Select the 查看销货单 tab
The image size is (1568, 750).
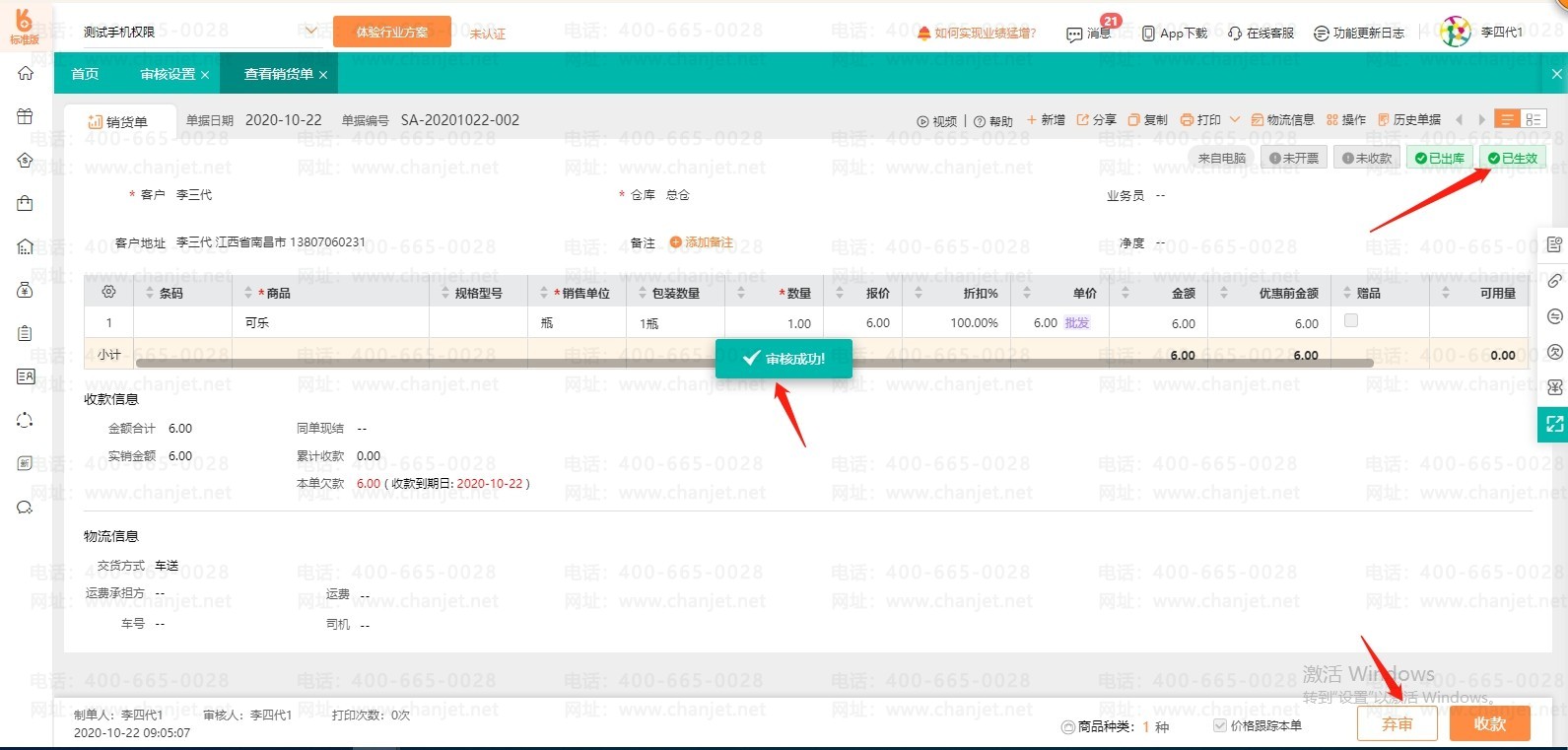tap(278, 74)
